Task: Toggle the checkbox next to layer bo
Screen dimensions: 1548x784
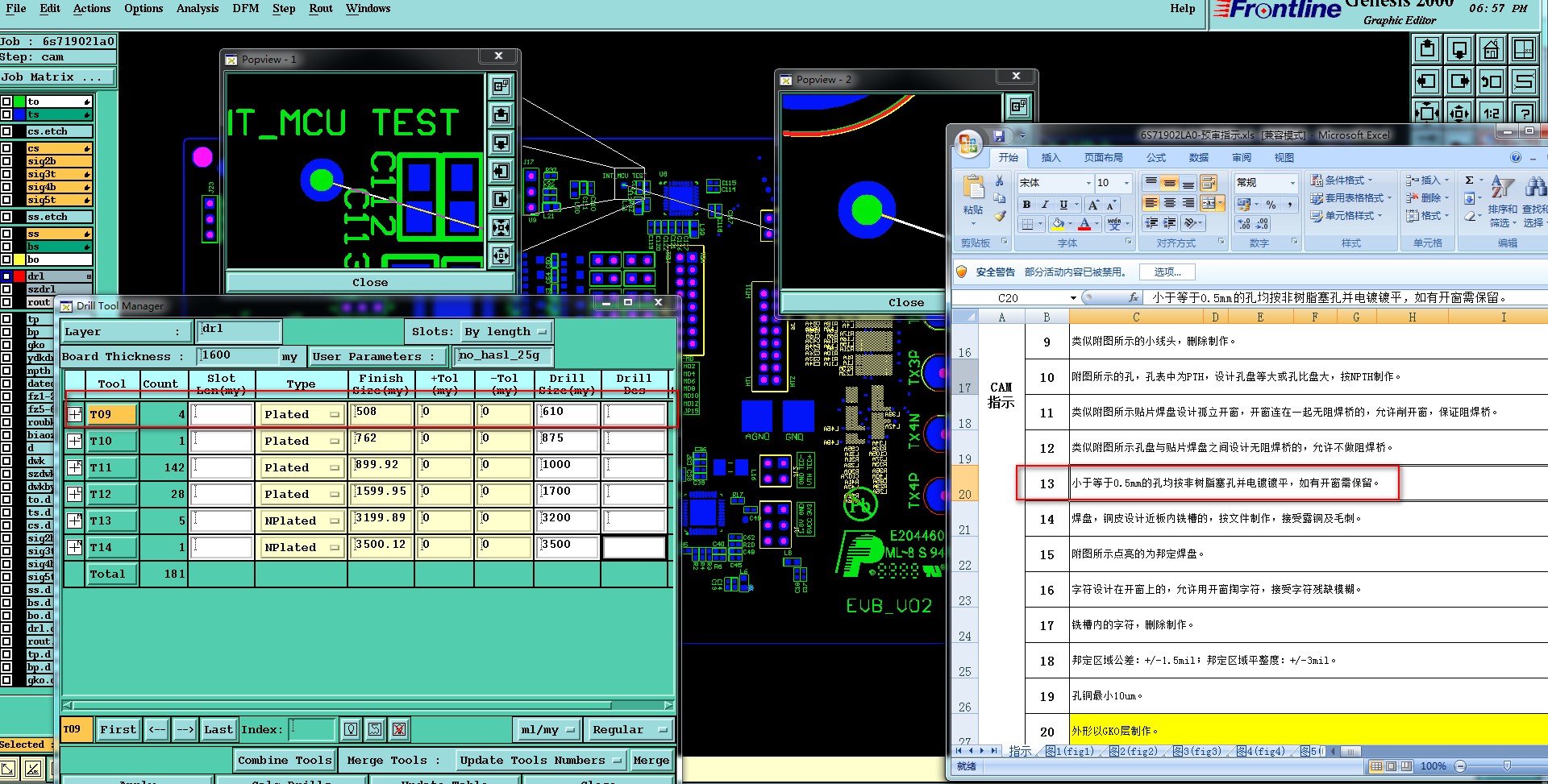Action: [x=6, y=259]
